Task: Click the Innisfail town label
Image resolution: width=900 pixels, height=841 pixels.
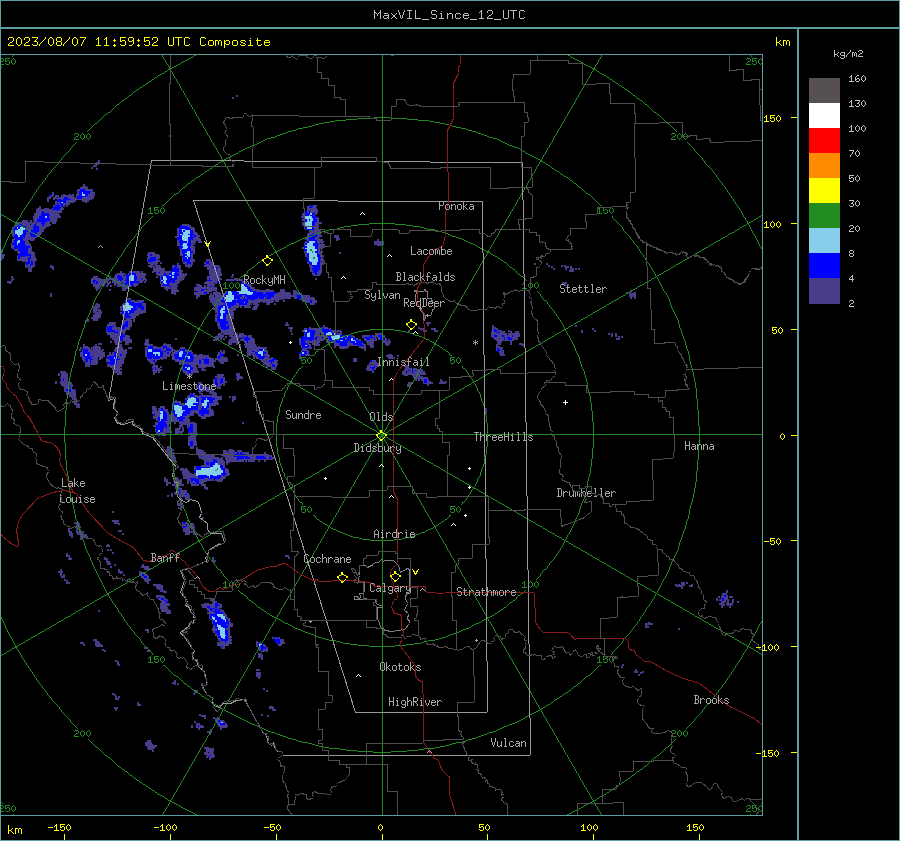Action: (x=403, y=362)
